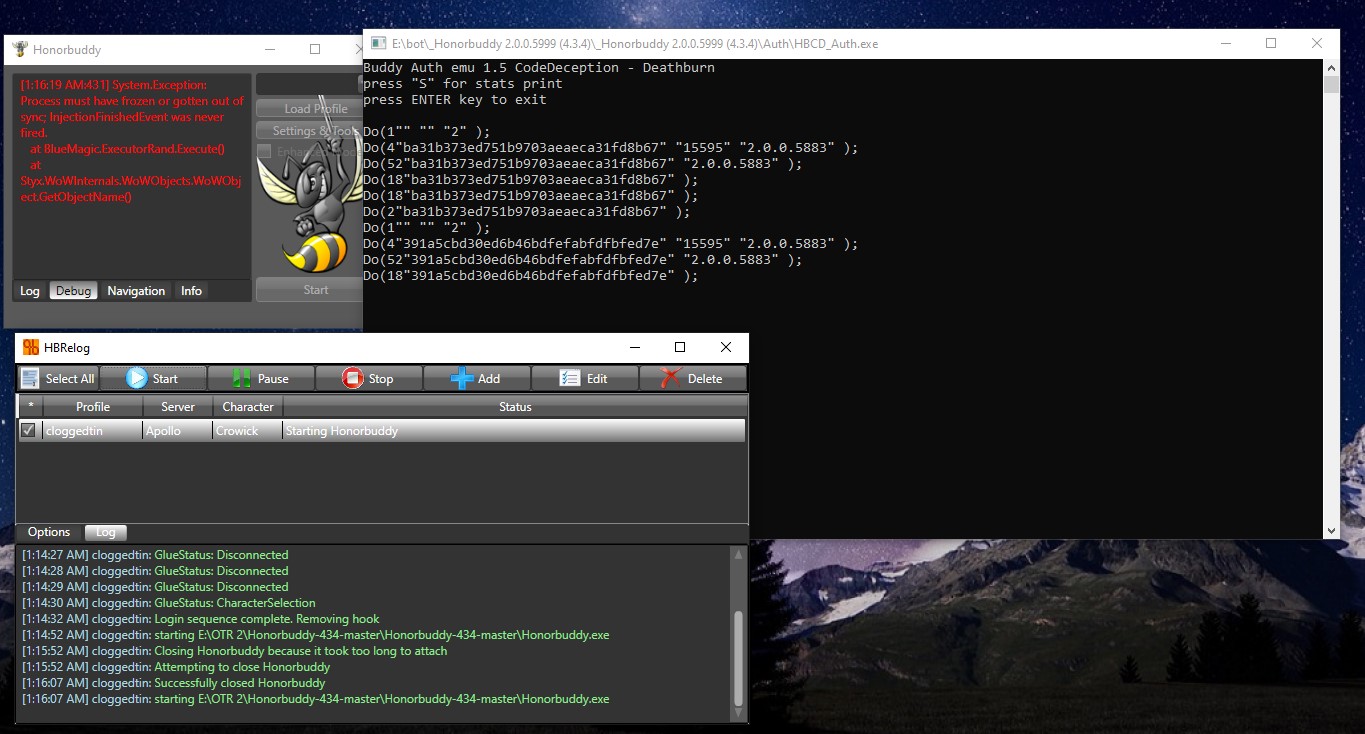Open the Info tab in Honorbuddy
The height and width of the screenshot is (734, 1365).
(x=191, y=291)
